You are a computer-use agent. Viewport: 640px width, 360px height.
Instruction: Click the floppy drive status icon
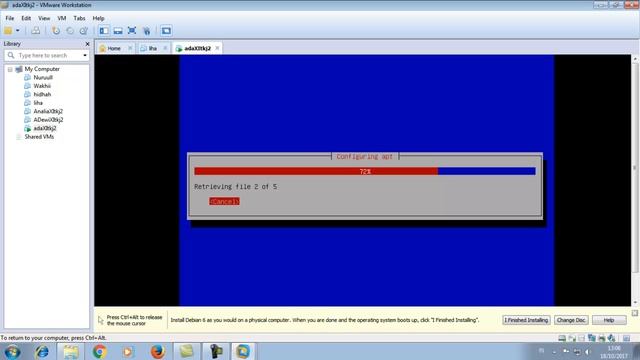(582, 338)
